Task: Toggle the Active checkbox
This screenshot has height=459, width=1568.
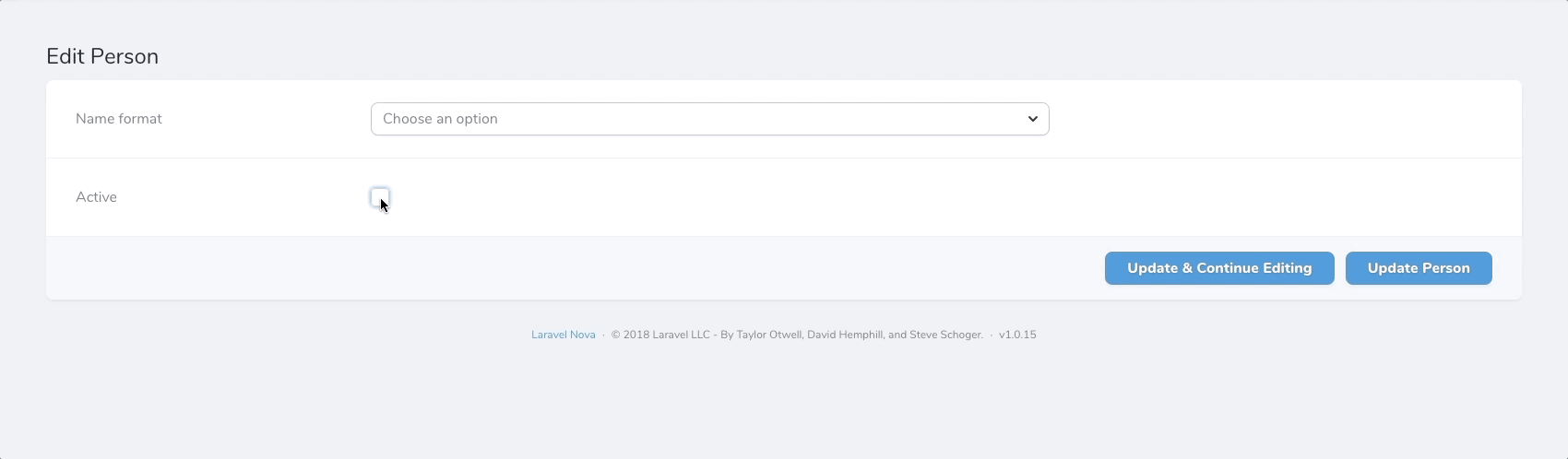Action: coord(380,197)
